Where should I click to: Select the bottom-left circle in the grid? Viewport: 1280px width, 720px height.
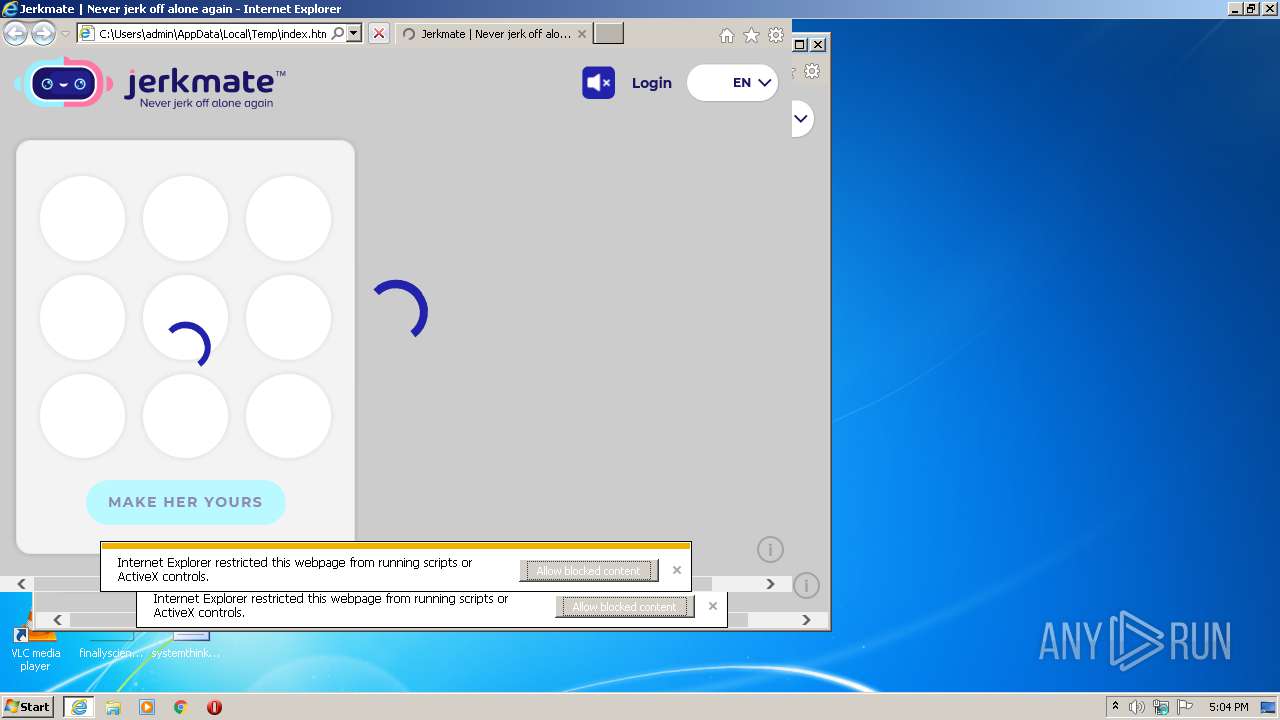(x=83, y=416)
